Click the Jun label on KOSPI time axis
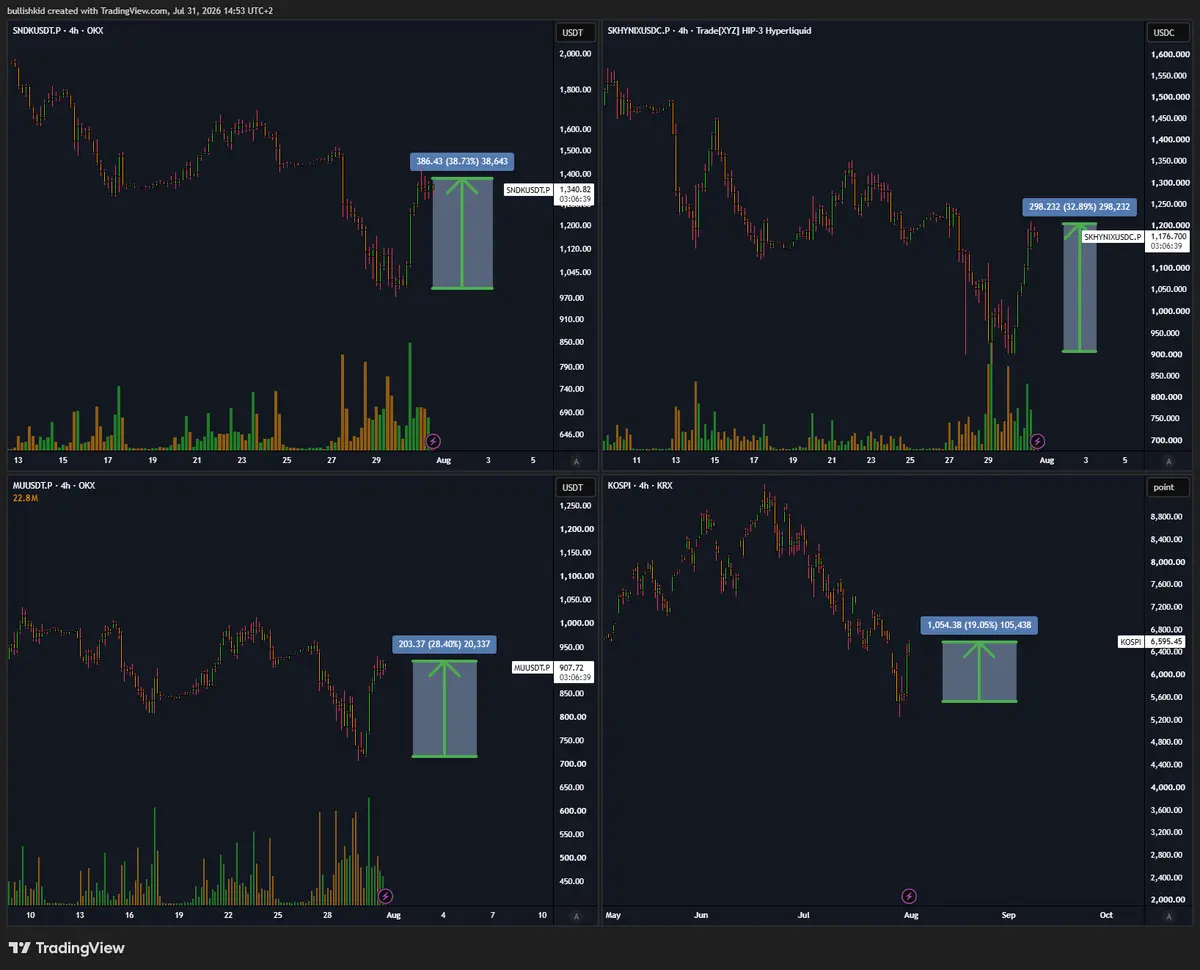 click(701, 915)
